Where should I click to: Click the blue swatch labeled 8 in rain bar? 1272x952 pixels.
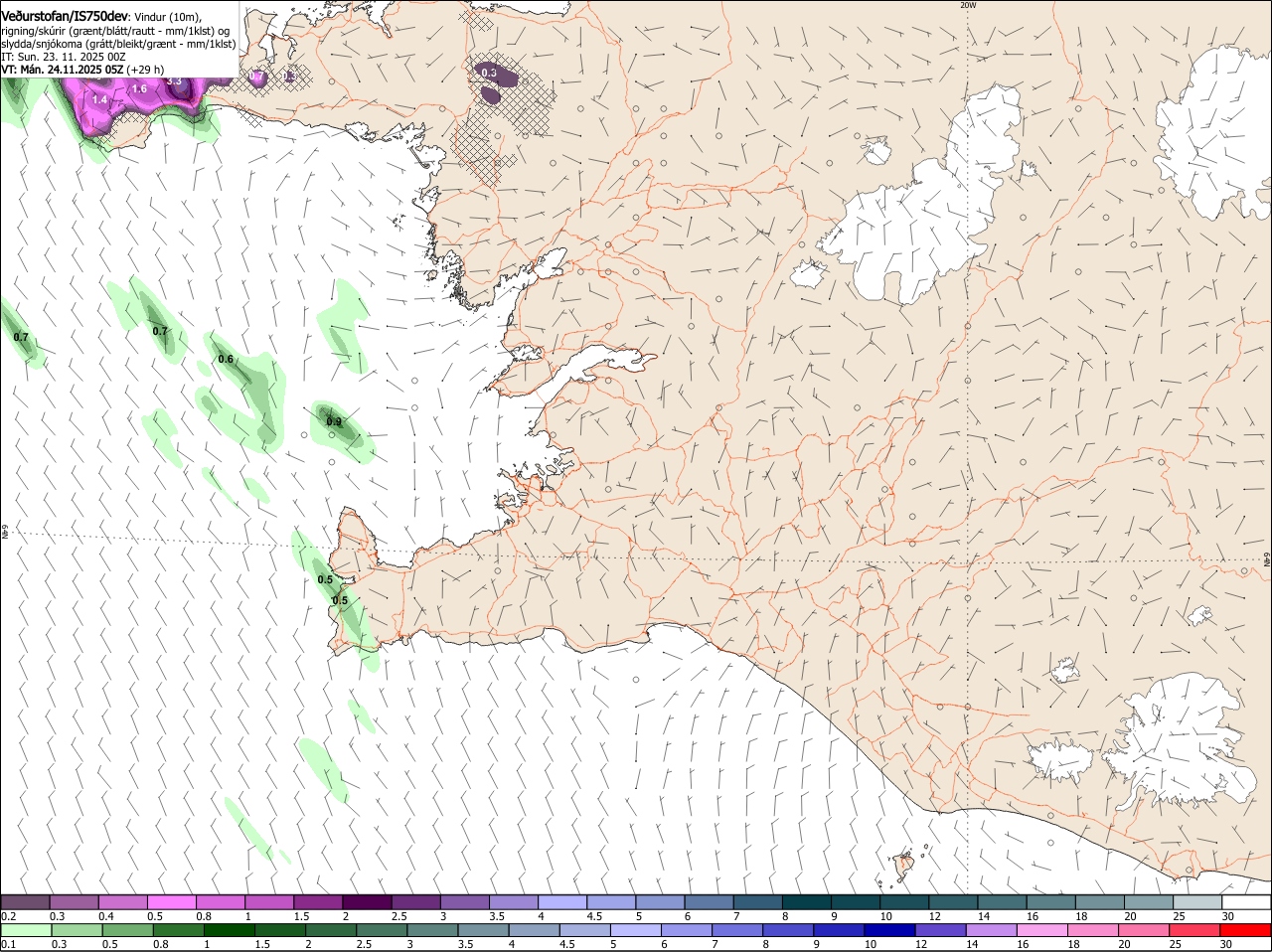[x=788, y=930]
